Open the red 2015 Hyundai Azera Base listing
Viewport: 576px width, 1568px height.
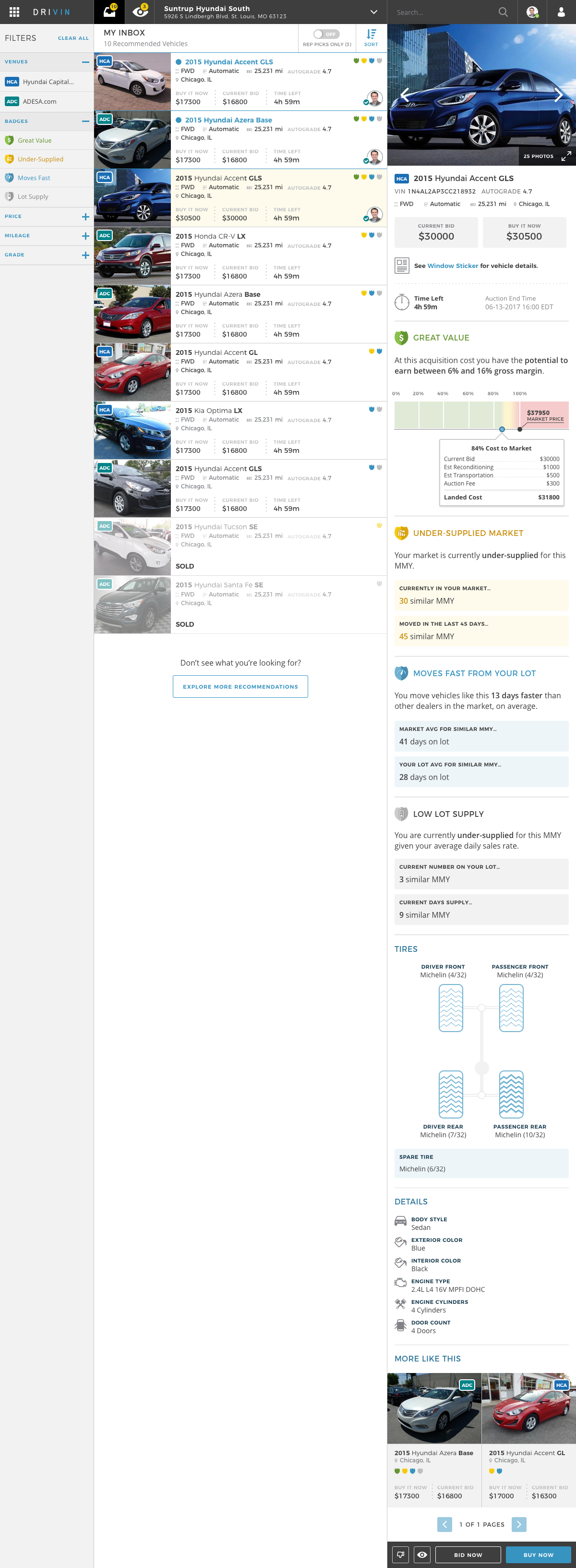(x=240, y=314)
